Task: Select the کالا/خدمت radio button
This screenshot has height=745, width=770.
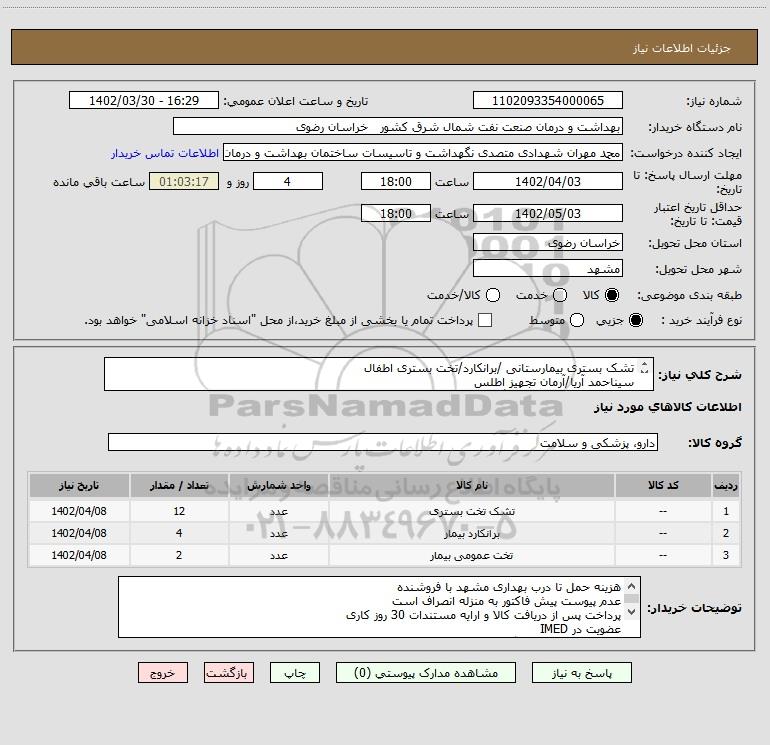Action: click(493, 295)
